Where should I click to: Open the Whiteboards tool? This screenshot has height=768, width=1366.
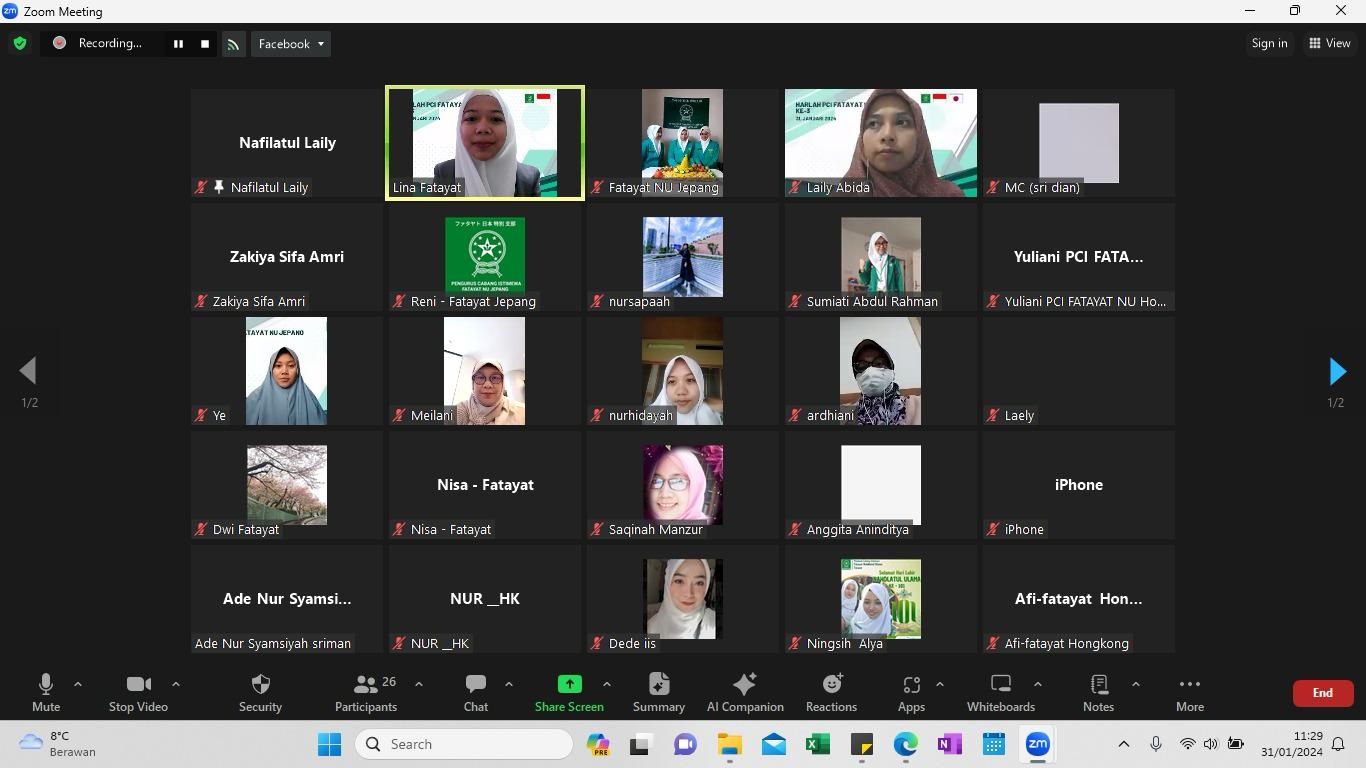(x=1000, y=692)
